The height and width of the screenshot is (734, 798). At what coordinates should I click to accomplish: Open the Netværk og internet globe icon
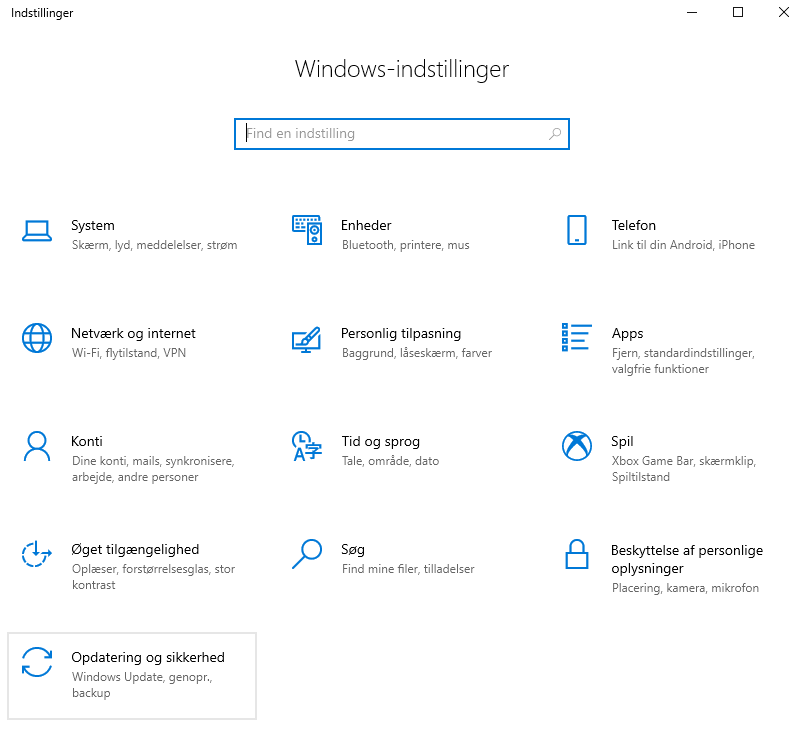pos(37,338)
